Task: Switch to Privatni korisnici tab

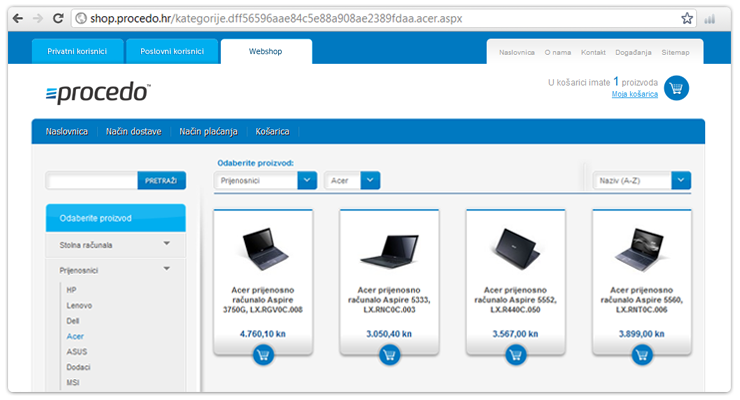Action: coord(77,51)
